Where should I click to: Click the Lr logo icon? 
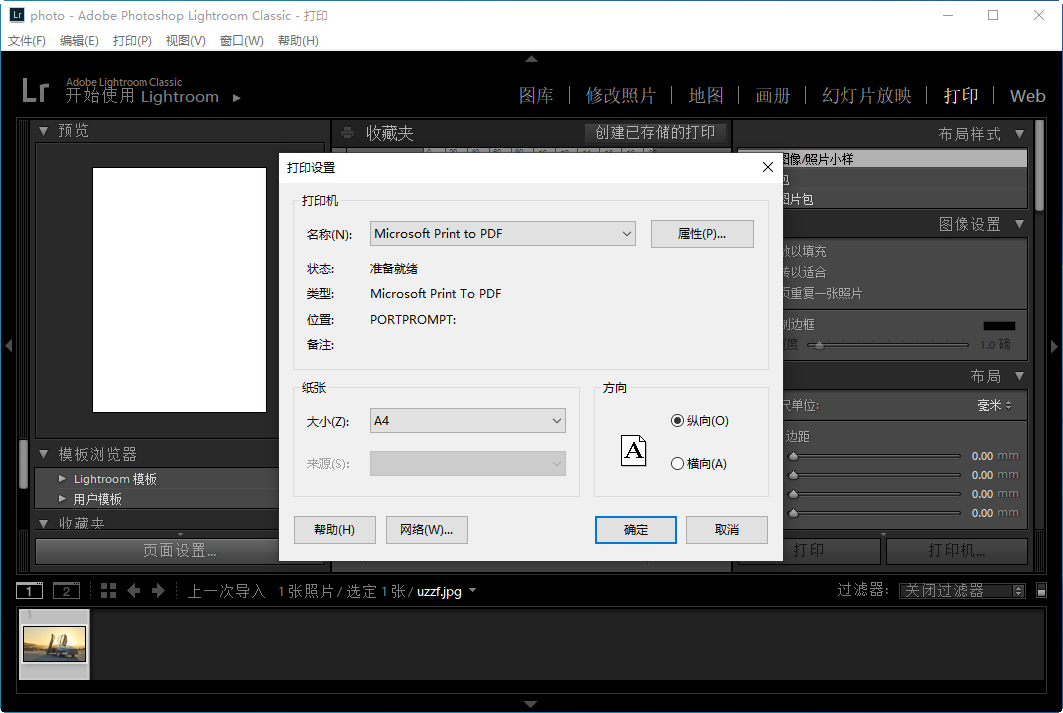click(35, 91)
